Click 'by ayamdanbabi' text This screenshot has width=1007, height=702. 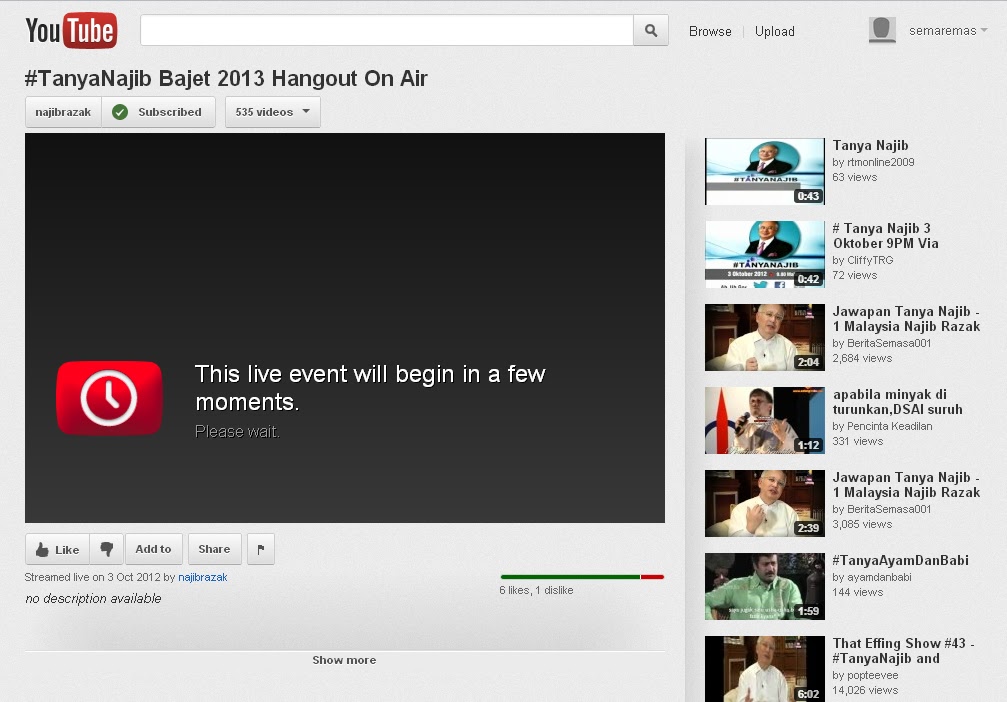click(872, 577)
